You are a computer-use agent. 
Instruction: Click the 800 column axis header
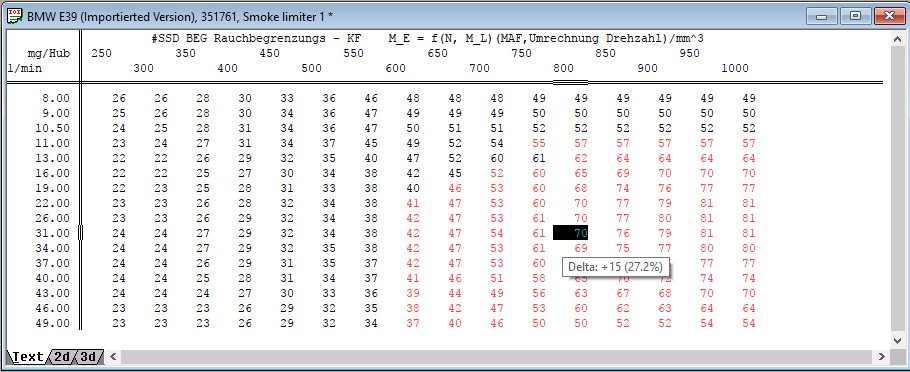pyautogui.click(x=564, y=68)
